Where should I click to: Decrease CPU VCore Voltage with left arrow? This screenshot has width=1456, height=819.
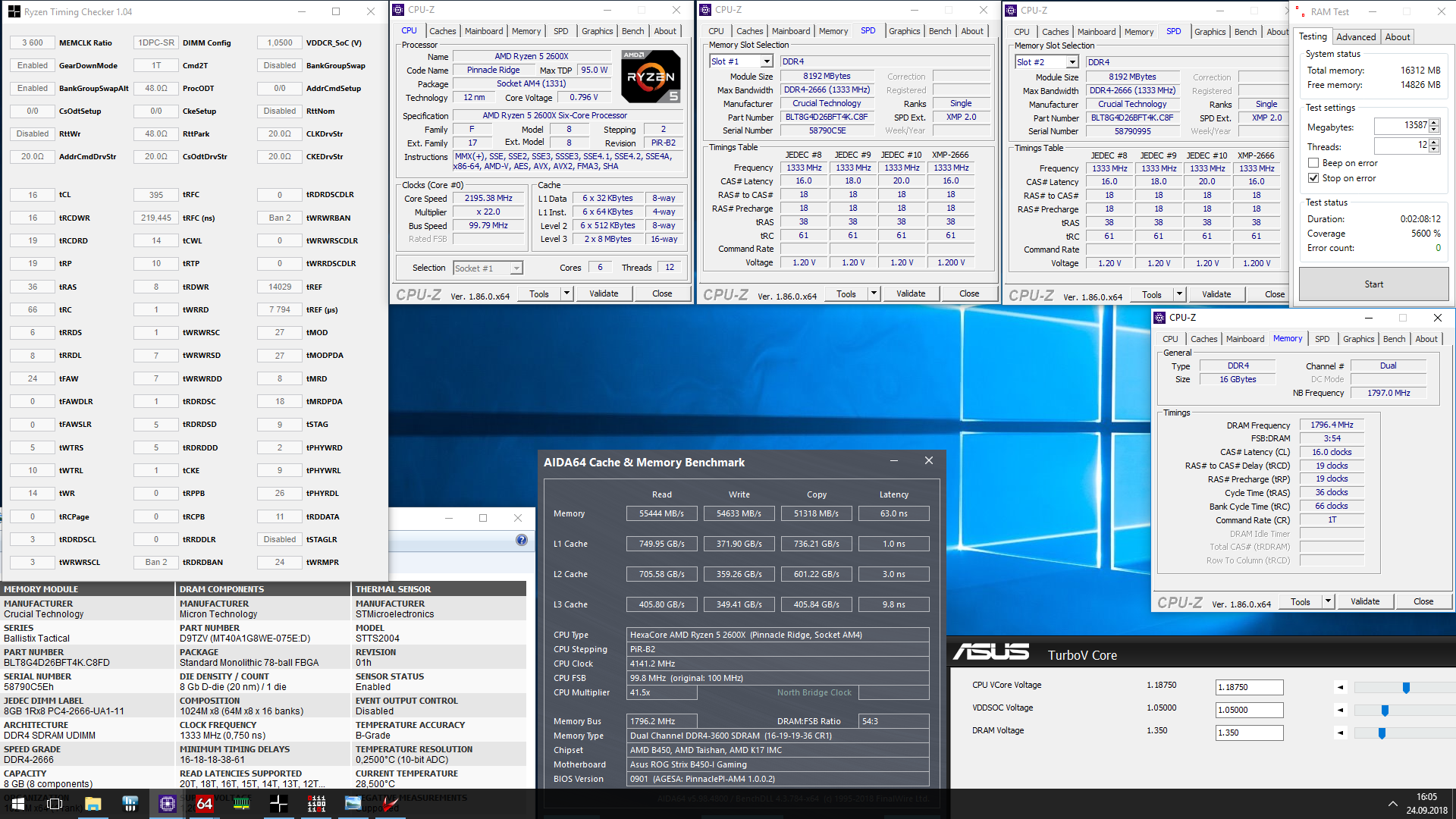click(1340, 688)
